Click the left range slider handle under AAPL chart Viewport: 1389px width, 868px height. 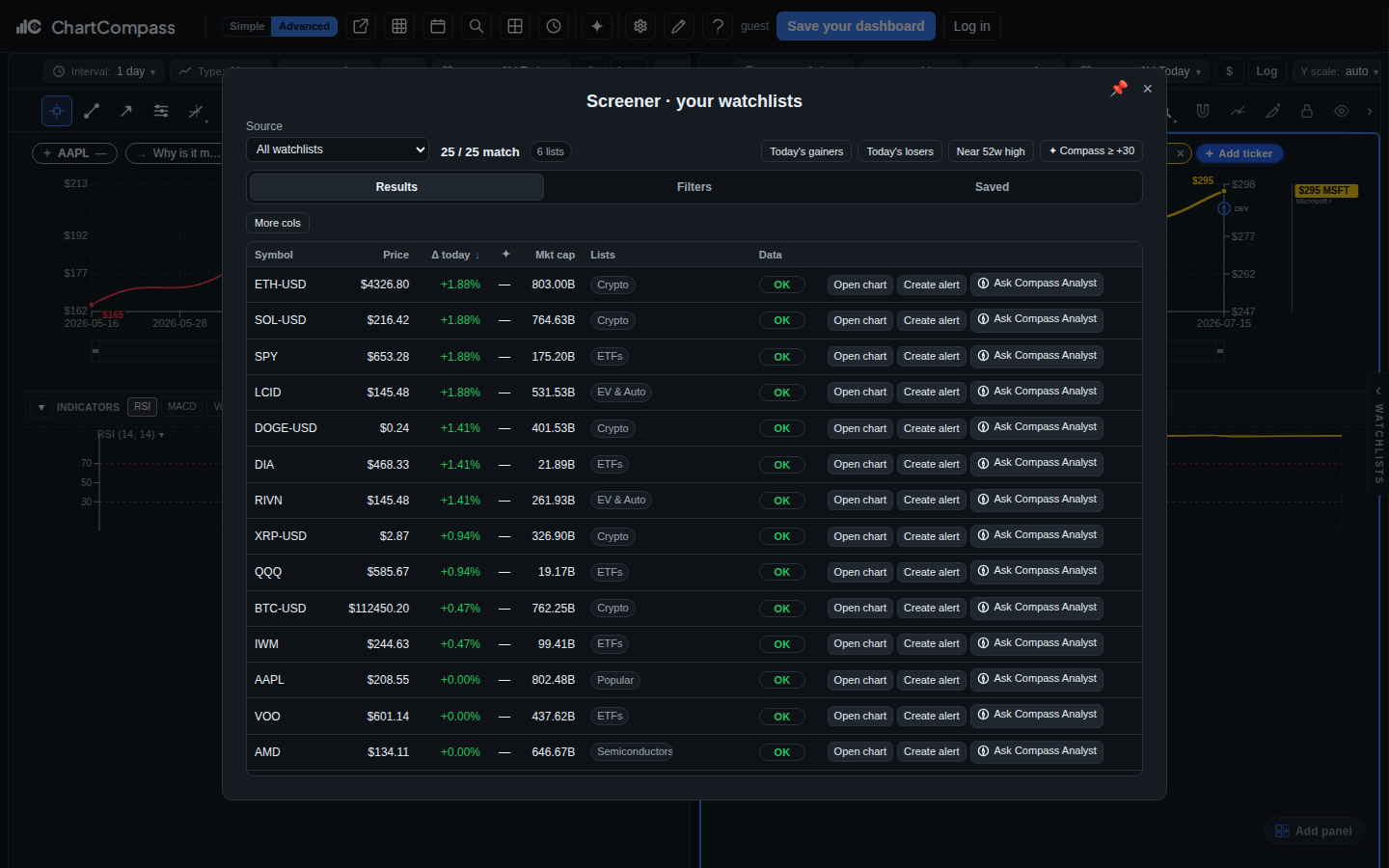[x=95, y=351]
